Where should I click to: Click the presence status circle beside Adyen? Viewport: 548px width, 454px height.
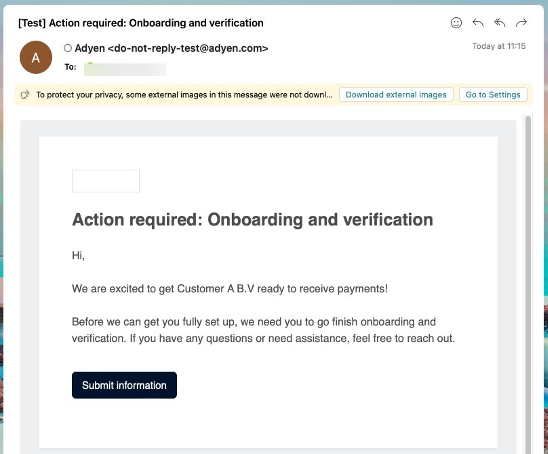[x=68, y=48]
